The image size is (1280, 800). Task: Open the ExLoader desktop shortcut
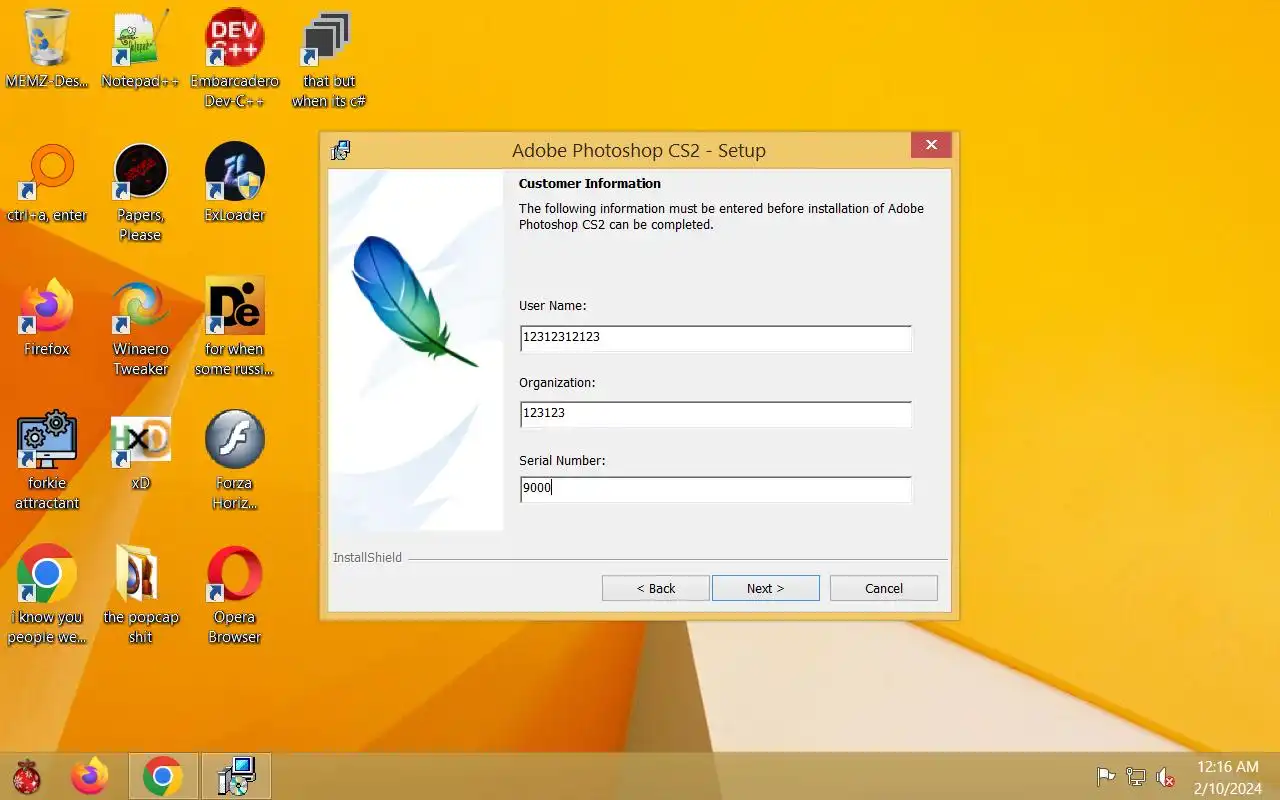pyautogui.click(x=234, y=183)
